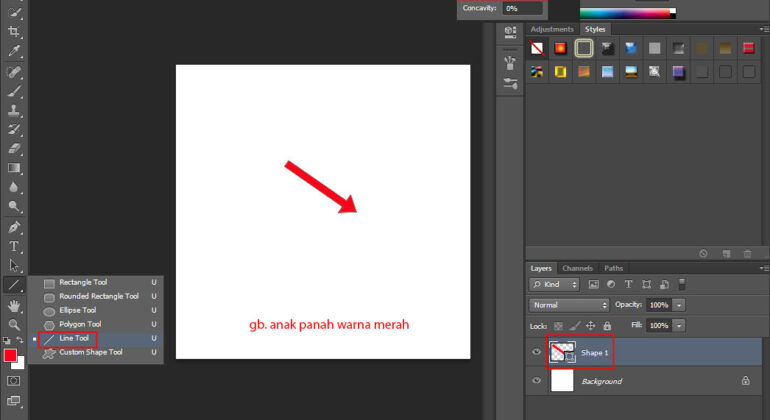Swap foreground and background colors

point(20,340)
